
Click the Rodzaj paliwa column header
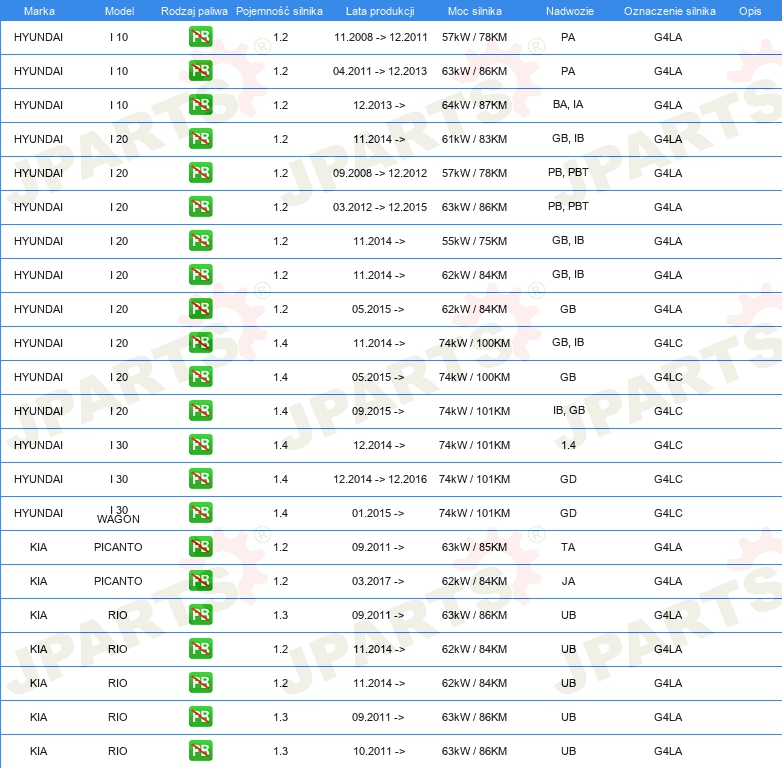click(x=194, y=11)
